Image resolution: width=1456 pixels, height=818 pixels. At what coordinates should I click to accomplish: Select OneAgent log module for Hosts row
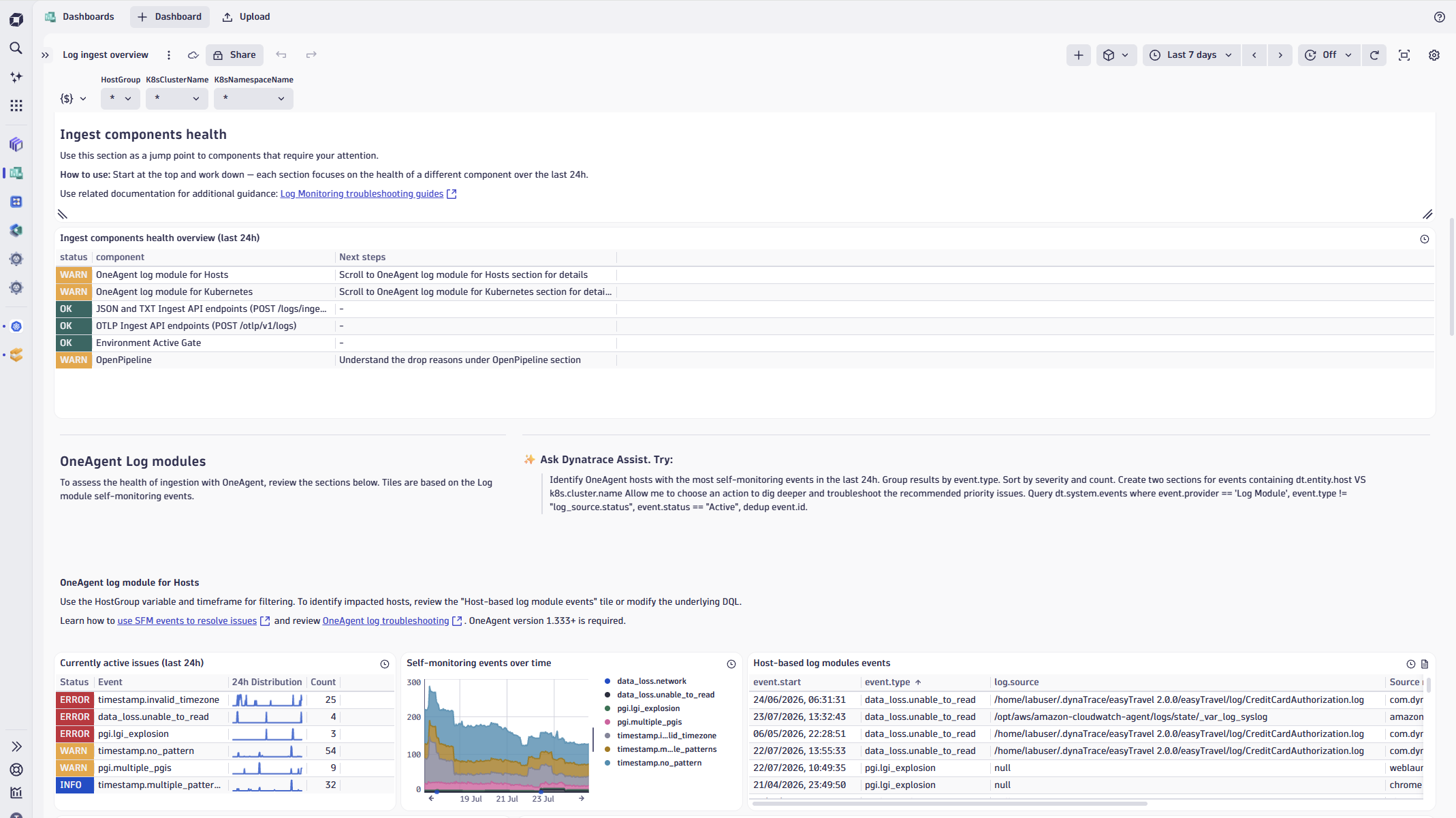pyautogui.click(x=745, y=275)
